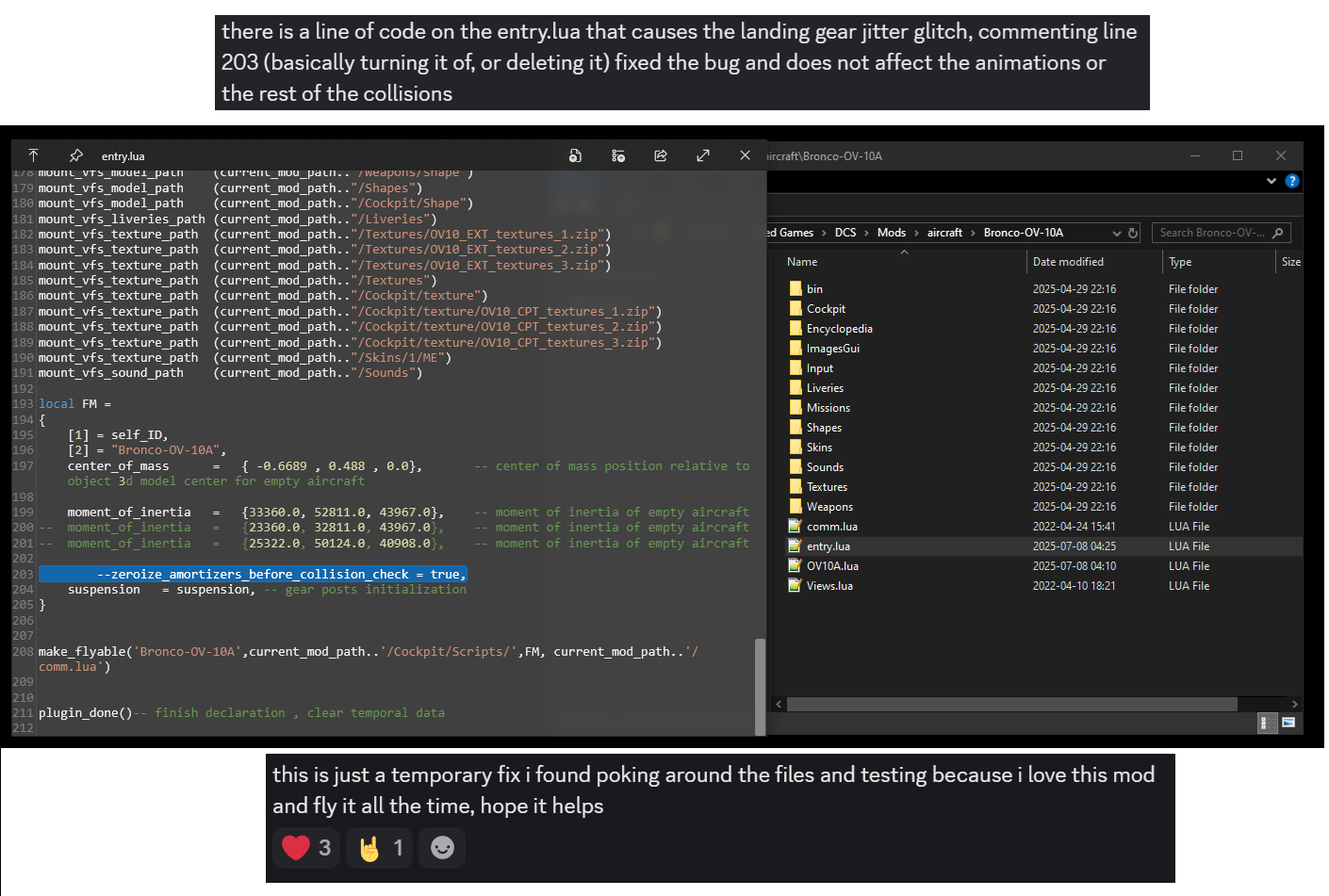
Task: Click the share icon in entry.lua header
Action: click(x=661, y=155)
